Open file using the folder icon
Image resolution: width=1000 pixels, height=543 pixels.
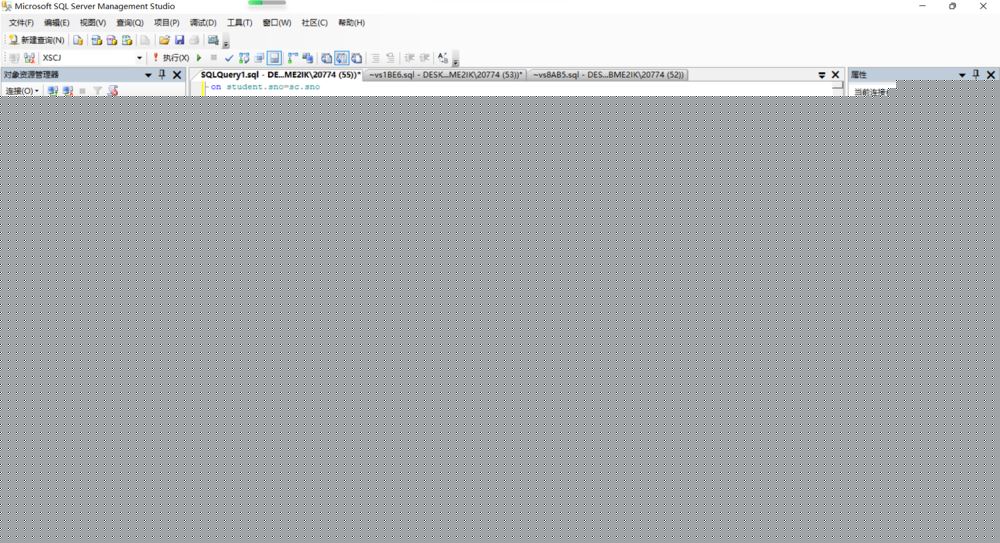(164, 40)
